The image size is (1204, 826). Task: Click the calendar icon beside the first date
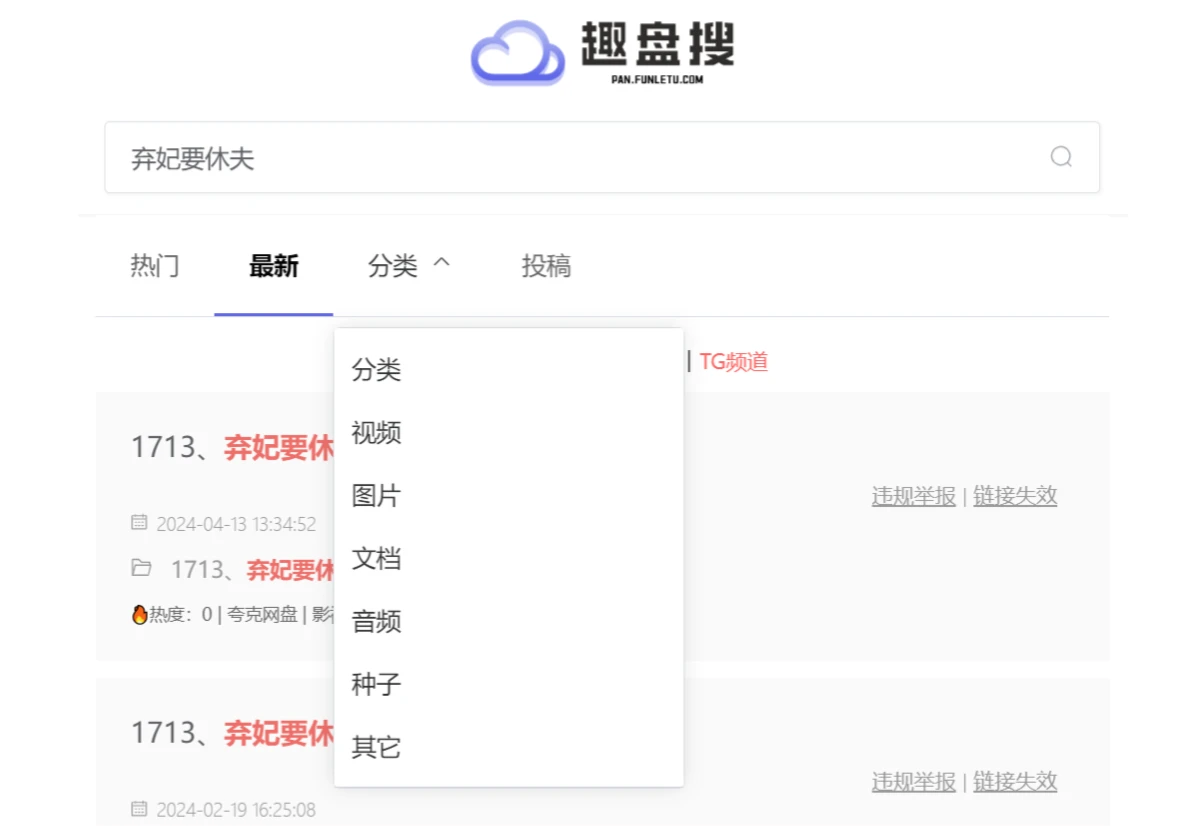[140, 523]
